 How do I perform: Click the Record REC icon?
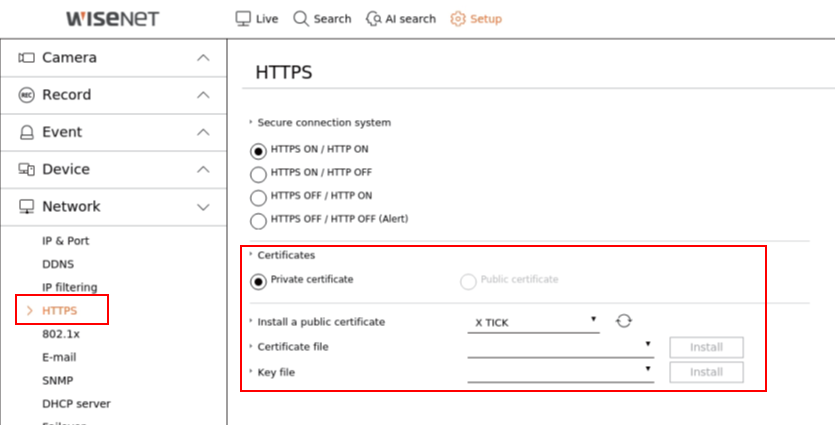tap(27, 95)
